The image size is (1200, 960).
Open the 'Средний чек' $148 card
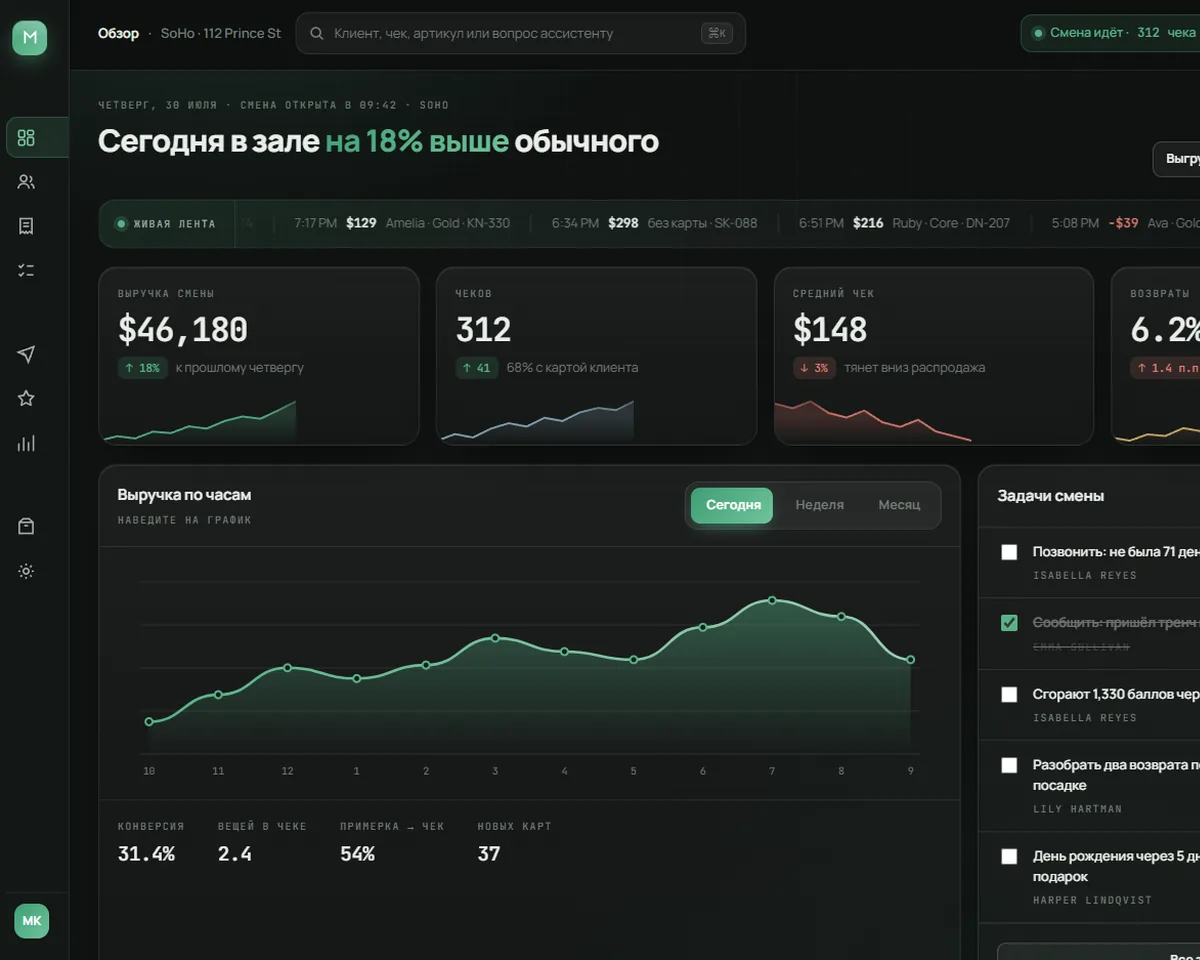(x=934, y=356)
